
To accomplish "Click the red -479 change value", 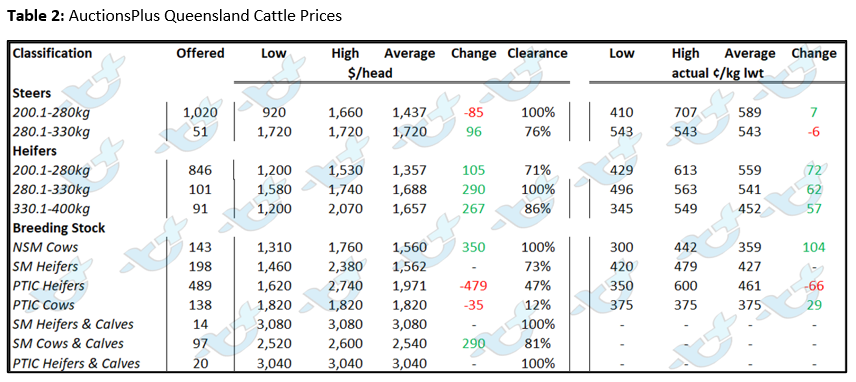I will pos(473,286).
